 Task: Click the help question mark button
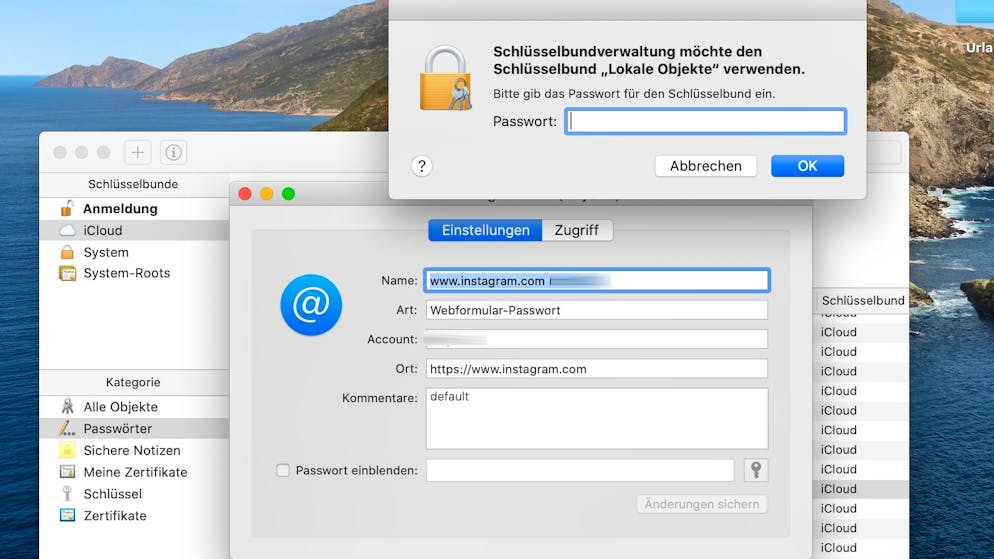[422, 166]
